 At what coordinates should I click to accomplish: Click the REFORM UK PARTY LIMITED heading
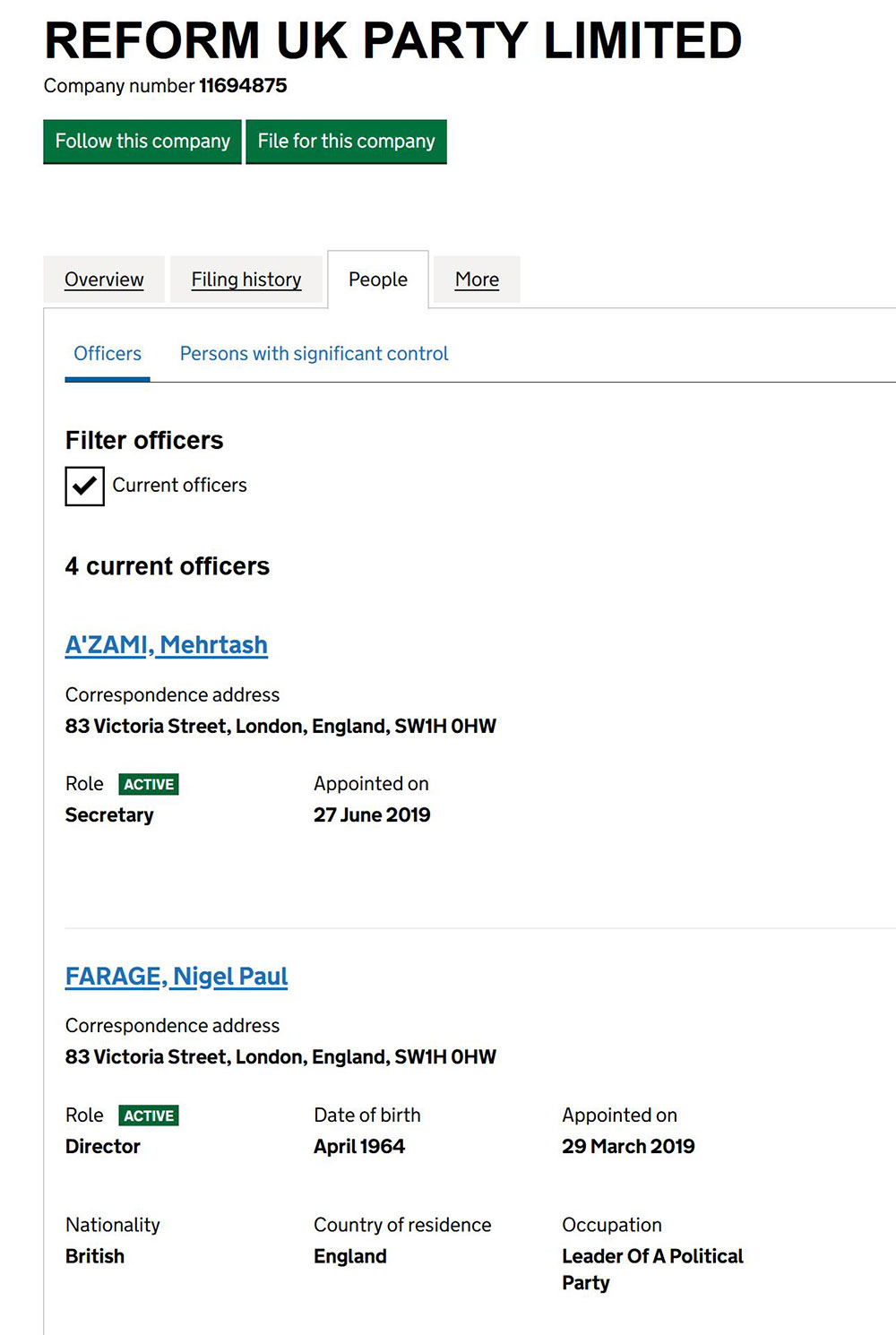tap(392, 40)
